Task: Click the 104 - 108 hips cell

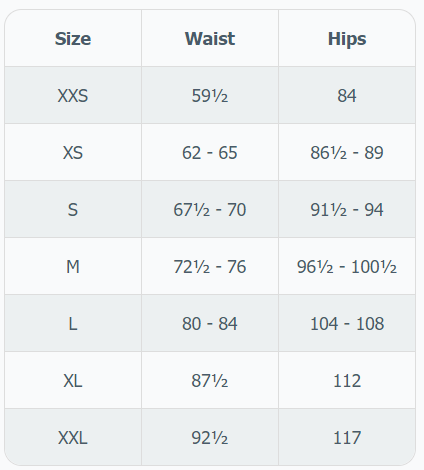Action: coord(347,324)
